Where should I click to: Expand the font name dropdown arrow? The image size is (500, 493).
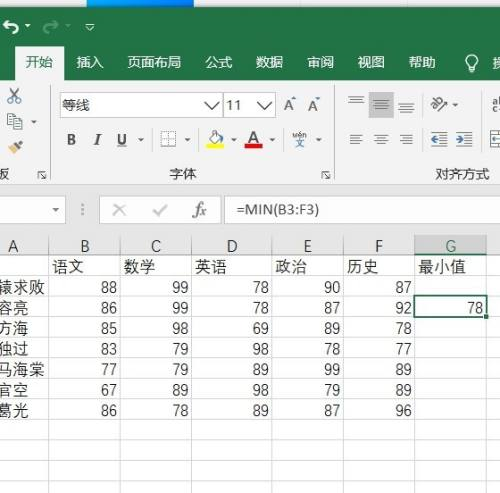[212, 105]
